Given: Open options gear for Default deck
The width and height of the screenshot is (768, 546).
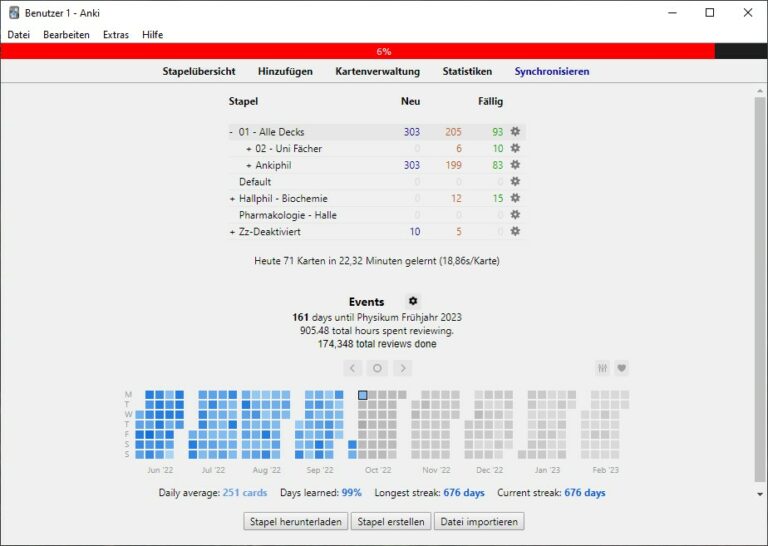Looking at the screenshot, I should click(x=515, y=181).
